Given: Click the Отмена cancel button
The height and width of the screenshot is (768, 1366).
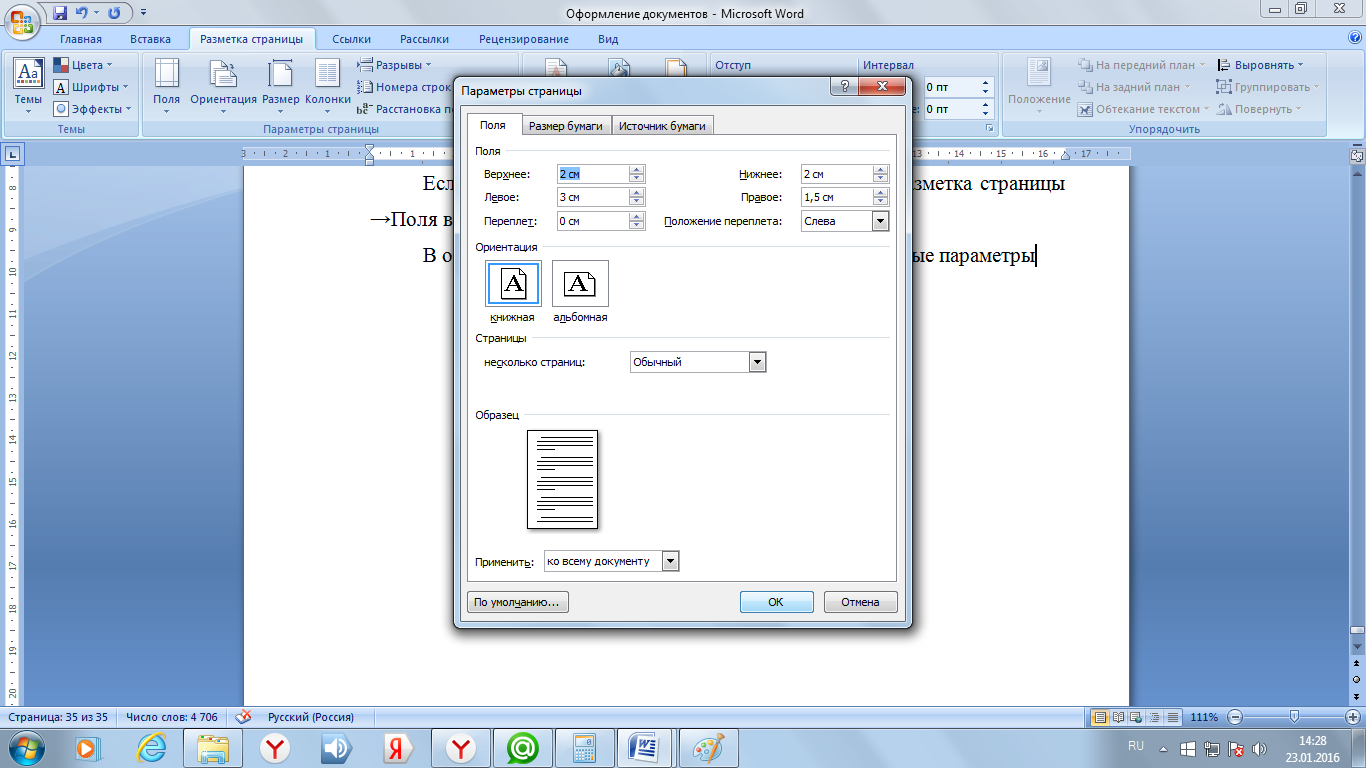Looking at the screenshot, I should [860, 602].
